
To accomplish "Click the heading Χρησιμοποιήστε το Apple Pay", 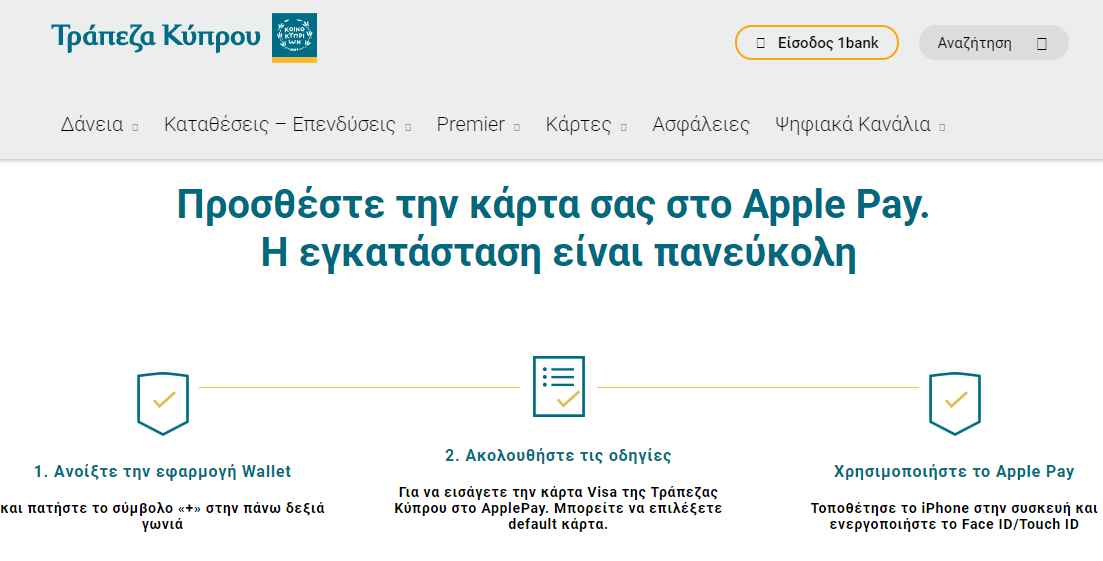I will [954, 471].
